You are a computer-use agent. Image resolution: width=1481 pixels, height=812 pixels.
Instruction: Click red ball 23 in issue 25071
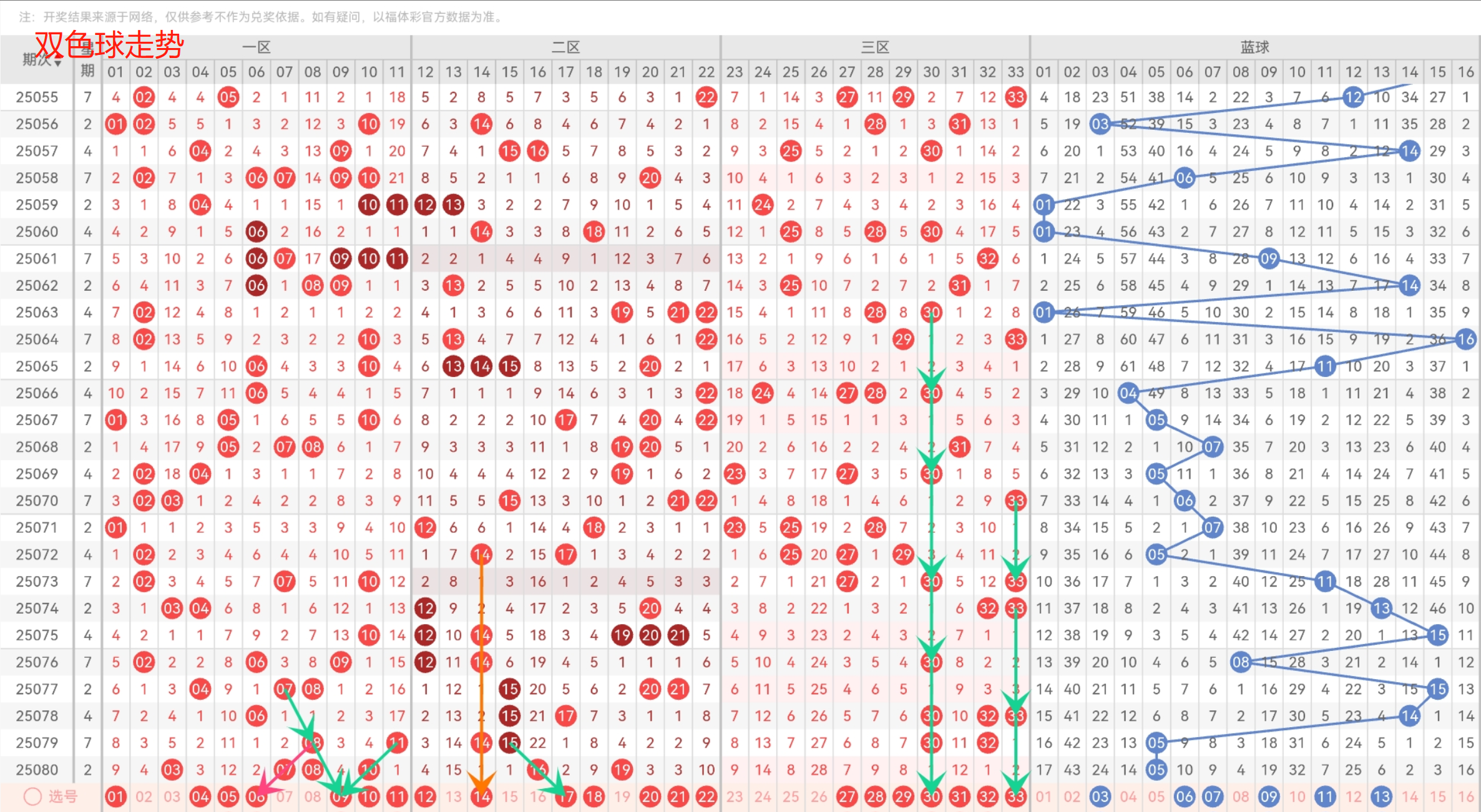(735, 527)
